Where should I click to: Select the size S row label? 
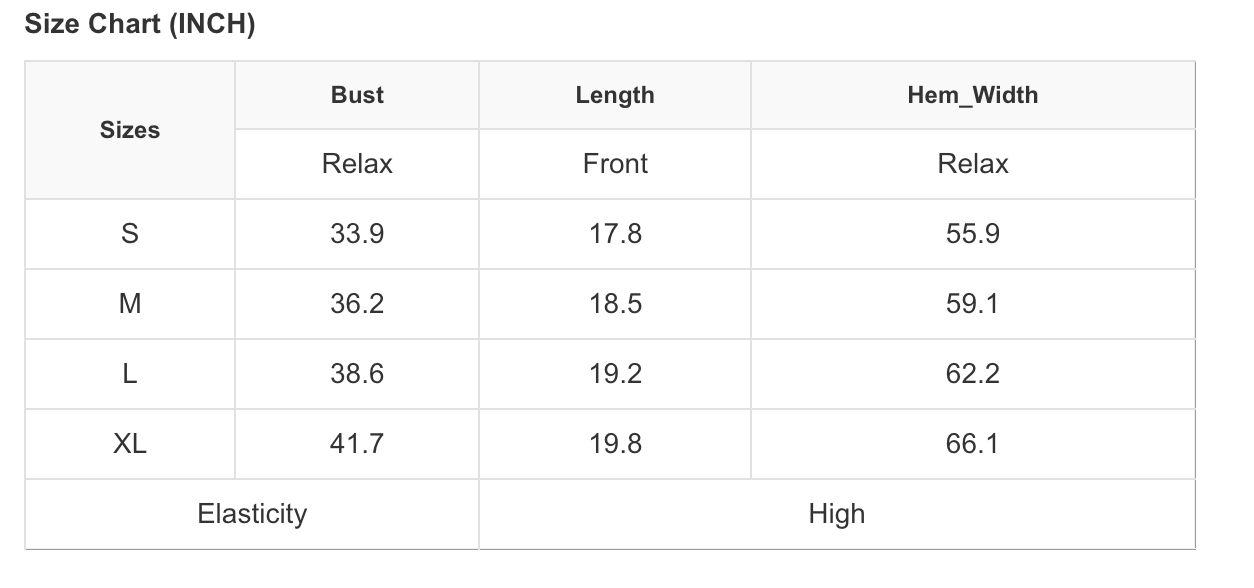click(x=130, y=234)
